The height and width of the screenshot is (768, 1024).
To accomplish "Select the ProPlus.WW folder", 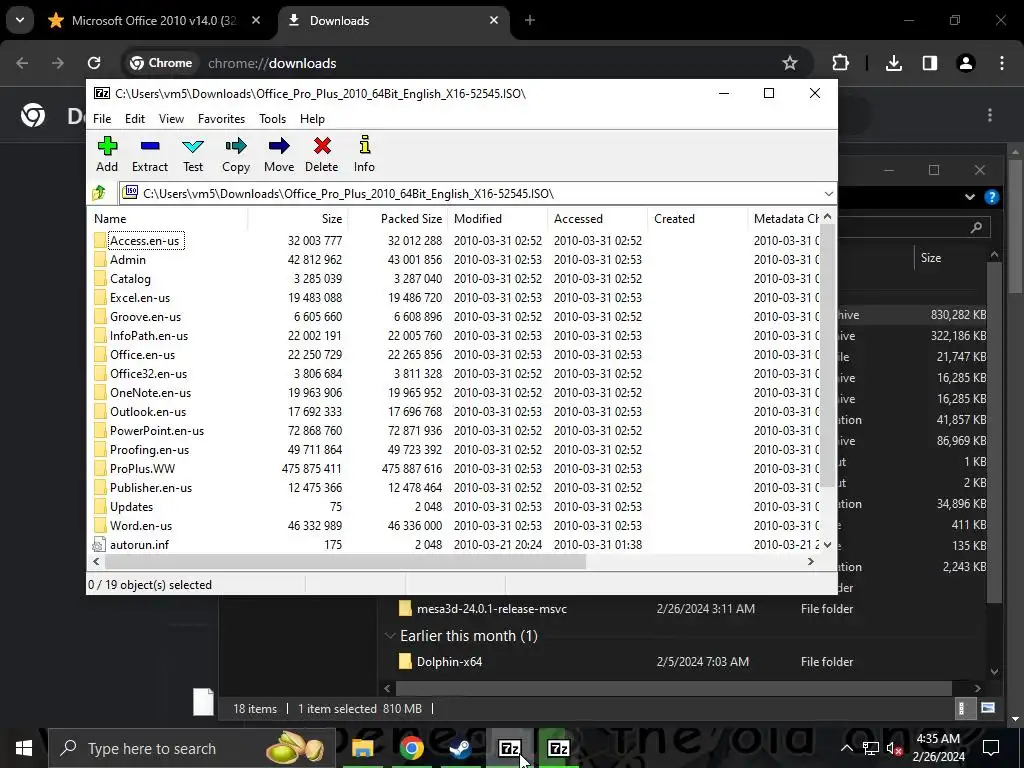I will 142,468.
